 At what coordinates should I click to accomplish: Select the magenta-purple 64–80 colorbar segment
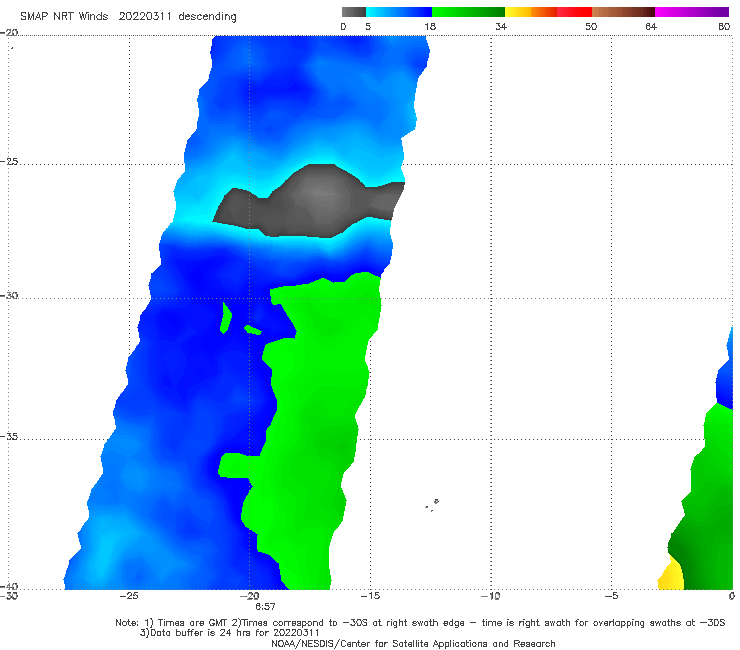pyautogui.click(x=692, y=12)
